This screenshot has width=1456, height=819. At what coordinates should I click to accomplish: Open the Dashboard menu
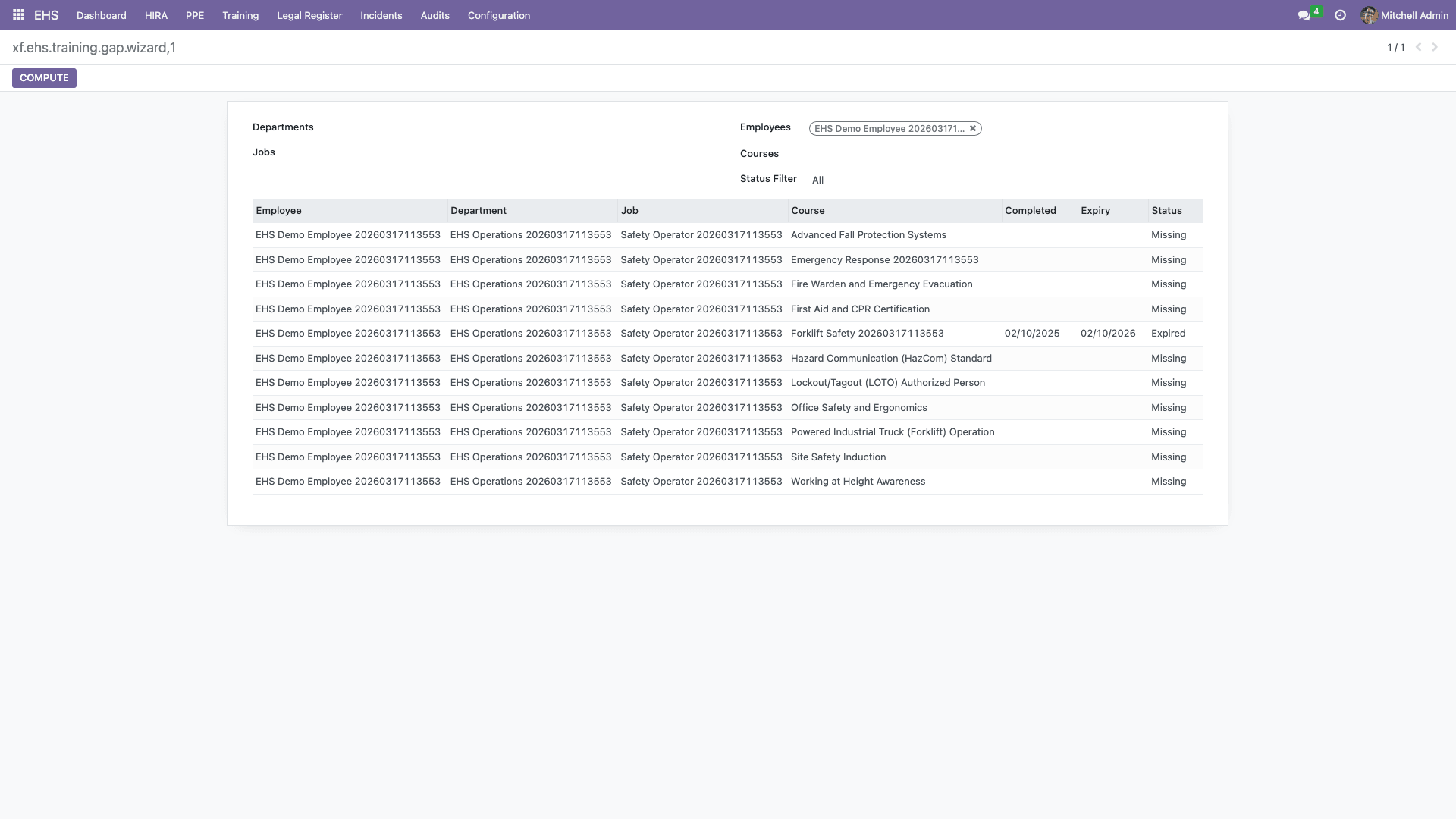[101, 15]
